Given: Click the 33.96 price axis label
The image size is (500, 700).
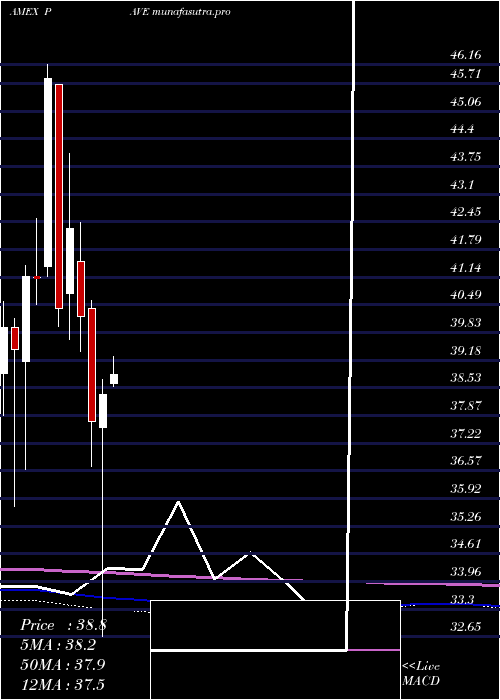Looking at the screenshot, I should [x=466, y=572].
